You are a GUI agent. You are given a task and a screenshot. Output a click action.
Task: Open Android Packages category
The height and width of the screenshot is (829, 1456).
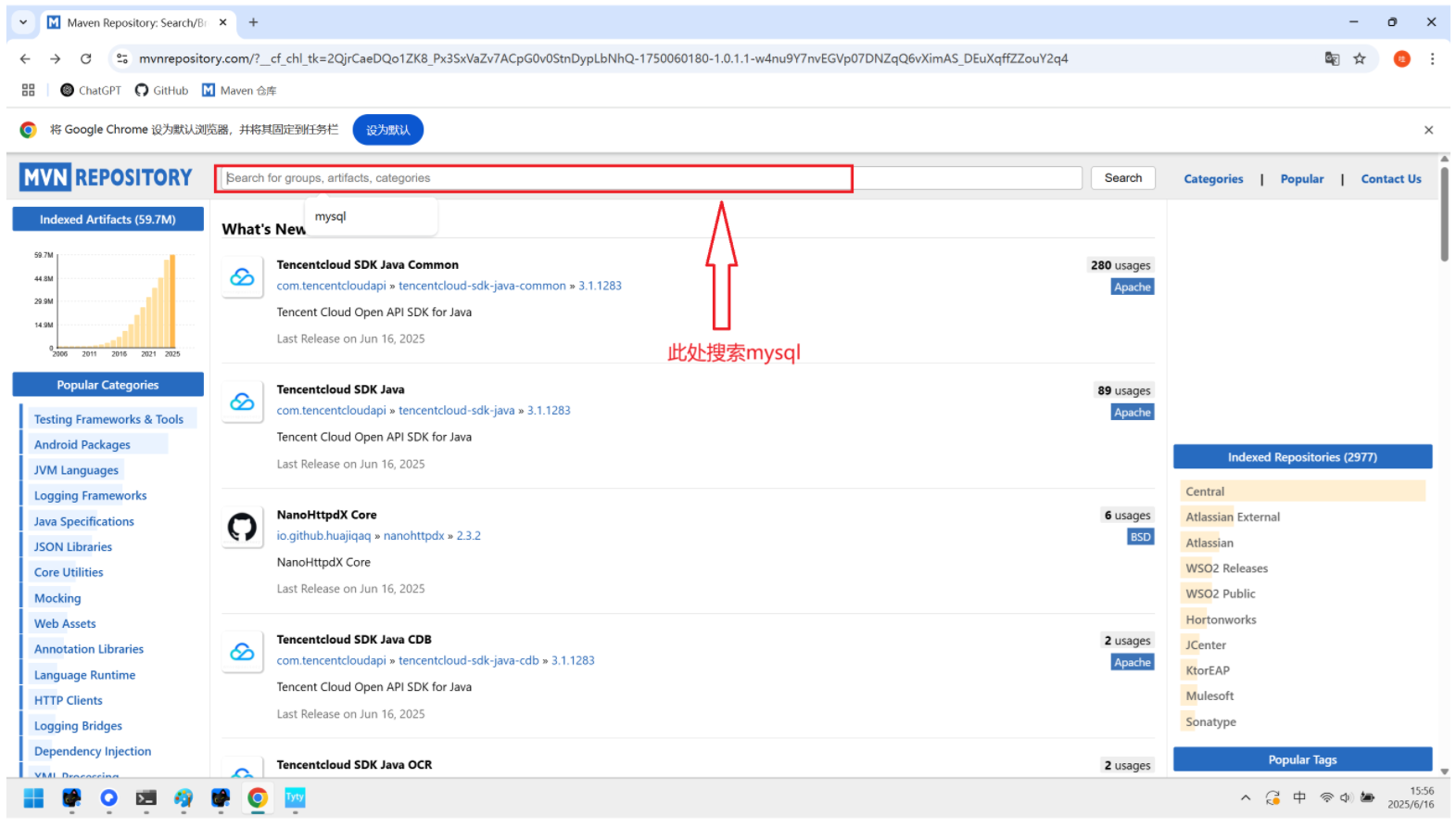[x=82, y=445]
